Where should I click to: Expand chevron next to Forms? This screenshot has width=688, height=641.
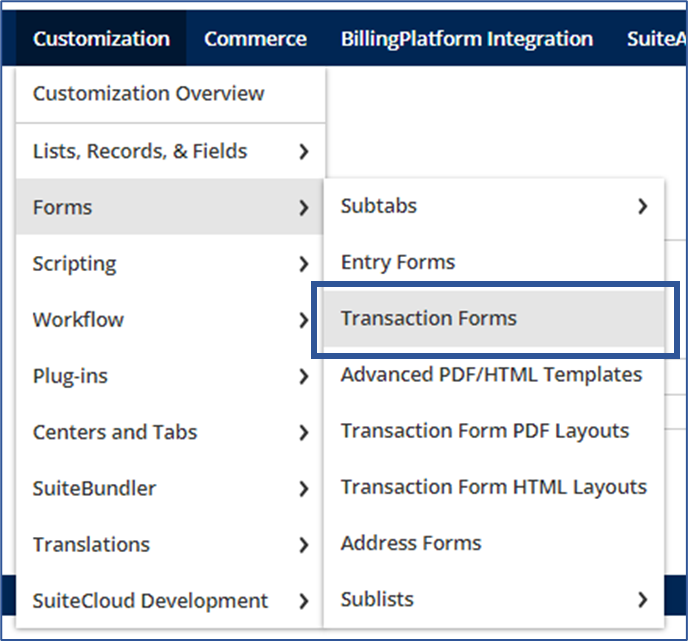click(304, 207)
